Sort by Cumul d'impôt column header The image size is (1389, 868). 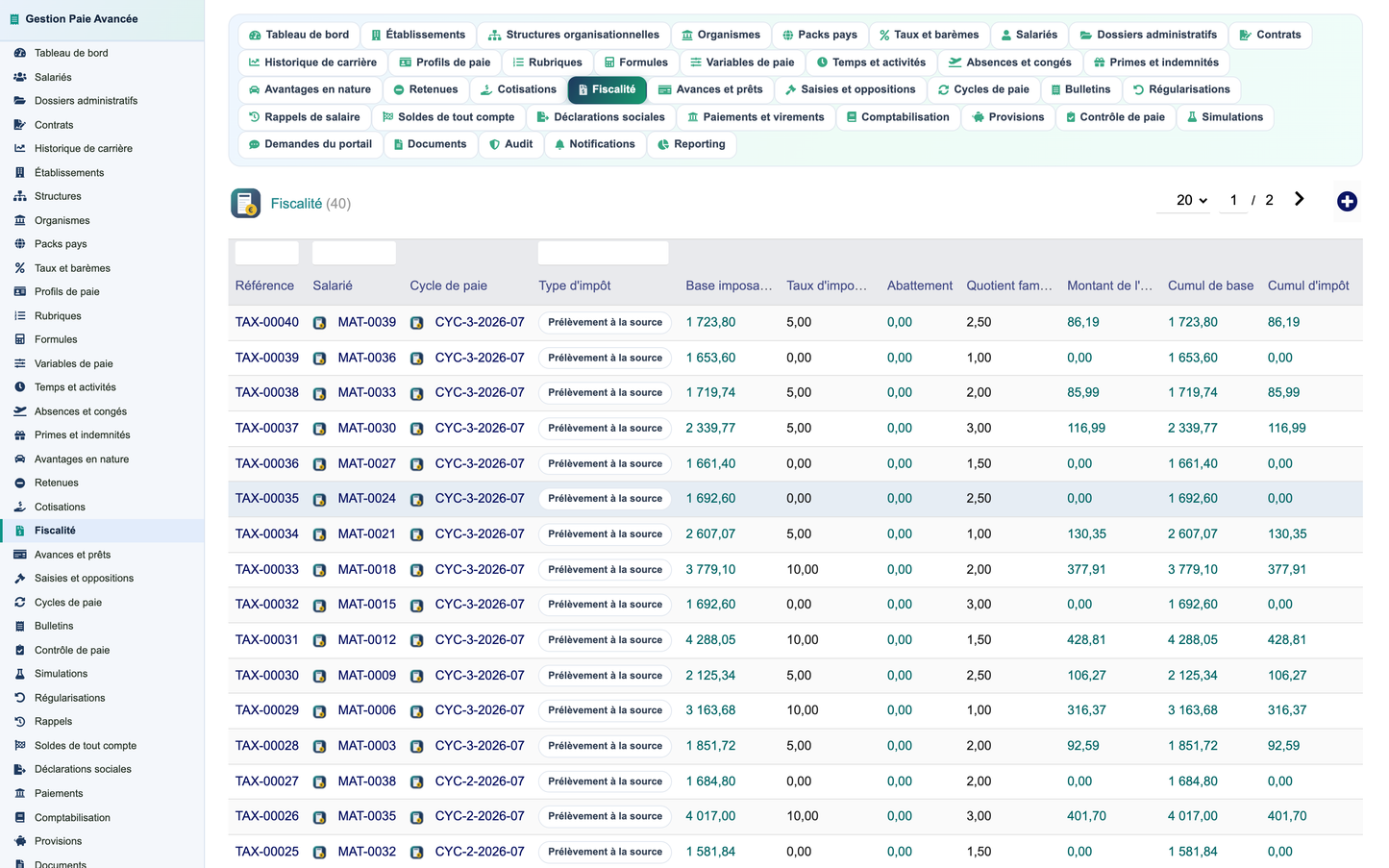point(1308,285)
